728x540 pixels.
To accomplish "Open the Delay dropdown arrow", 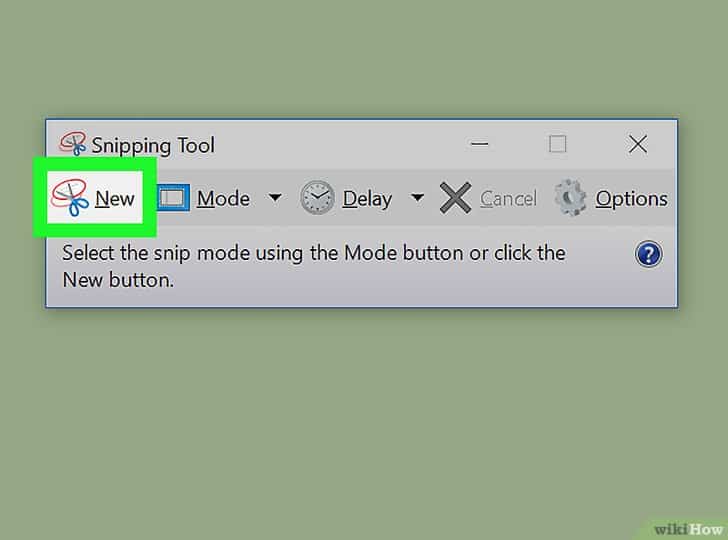I will pos(417,198).
